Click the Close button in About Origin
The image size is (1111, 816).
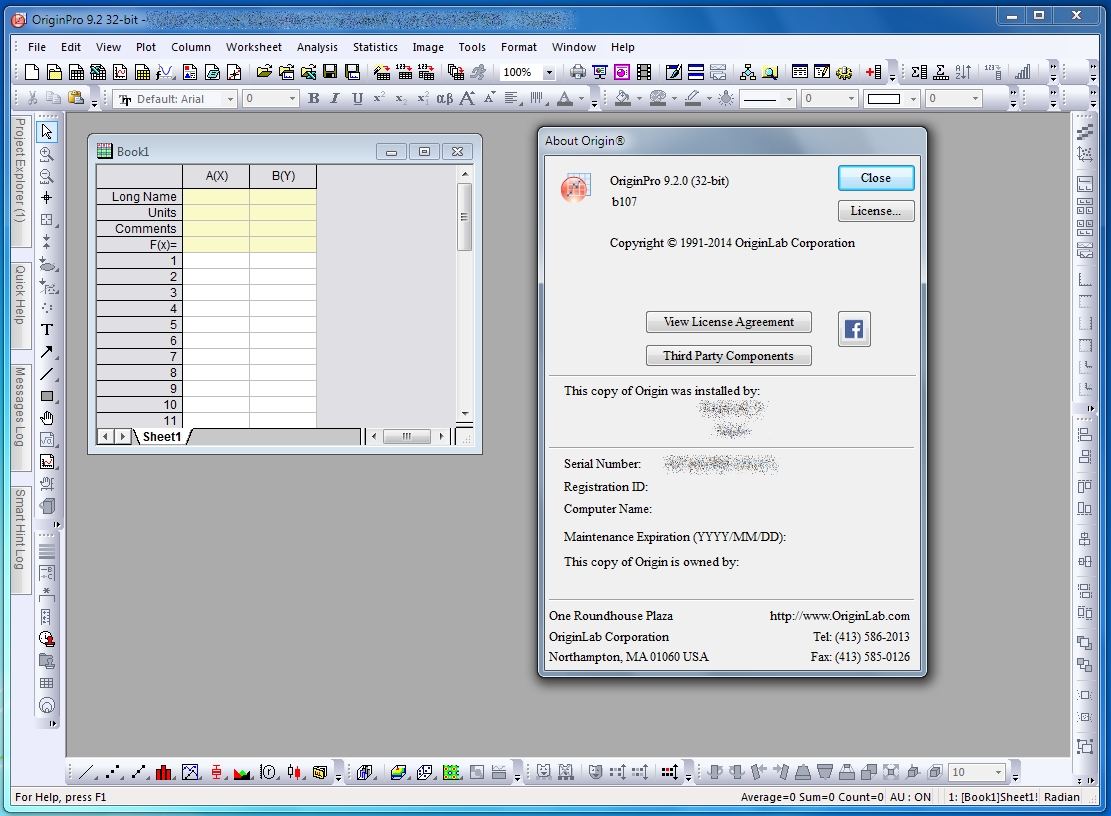point(876,178)
